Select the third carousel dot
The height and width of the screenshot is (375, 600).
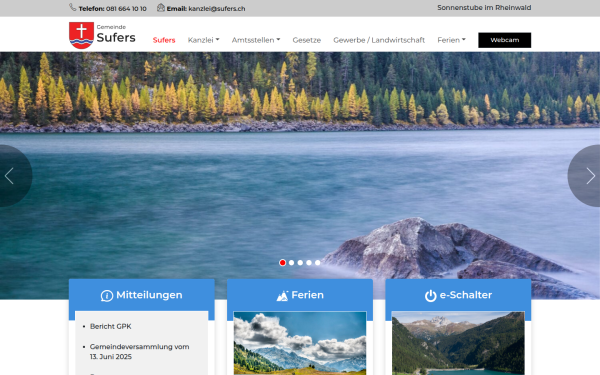coord(300,262)
